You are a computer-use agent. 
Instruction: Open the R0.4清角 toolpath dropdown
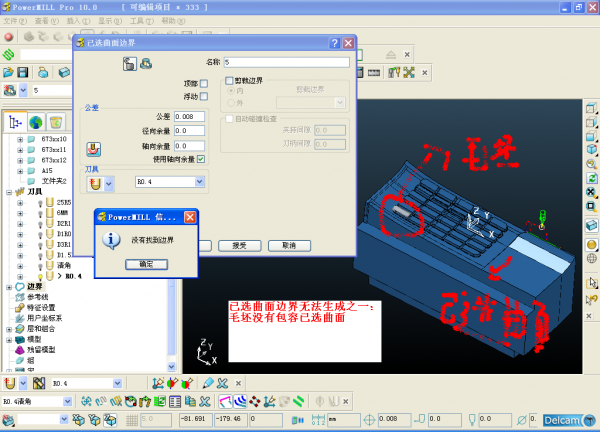pos(67,401)
